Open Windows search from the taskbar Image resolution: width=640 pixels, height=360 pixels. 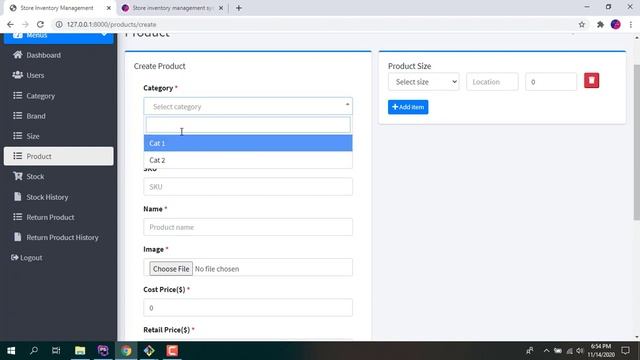(x=34, y=351)
